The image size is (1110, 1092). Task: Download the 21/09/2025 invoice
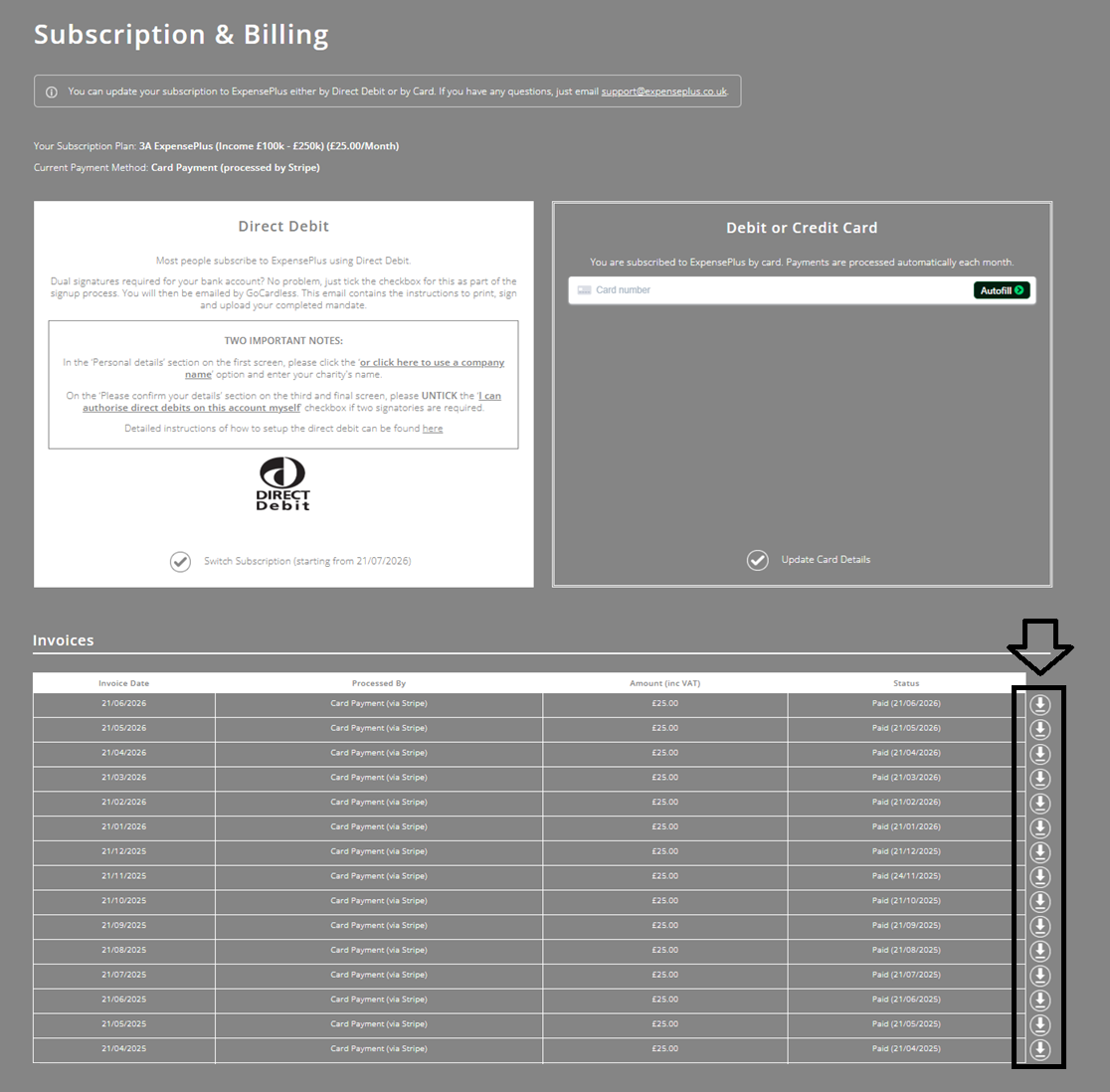1039,926
